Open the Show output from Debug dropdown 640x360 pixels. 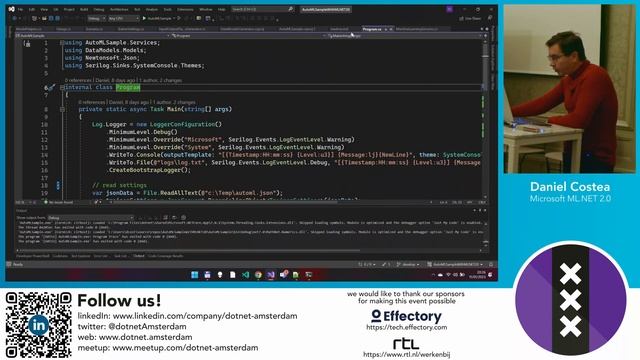(x=91, y=218)
